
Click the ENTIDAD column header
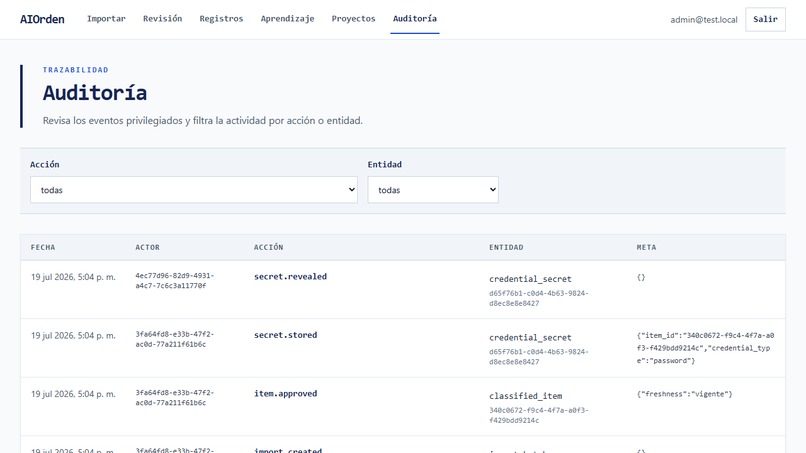click(x=506, y=247)
